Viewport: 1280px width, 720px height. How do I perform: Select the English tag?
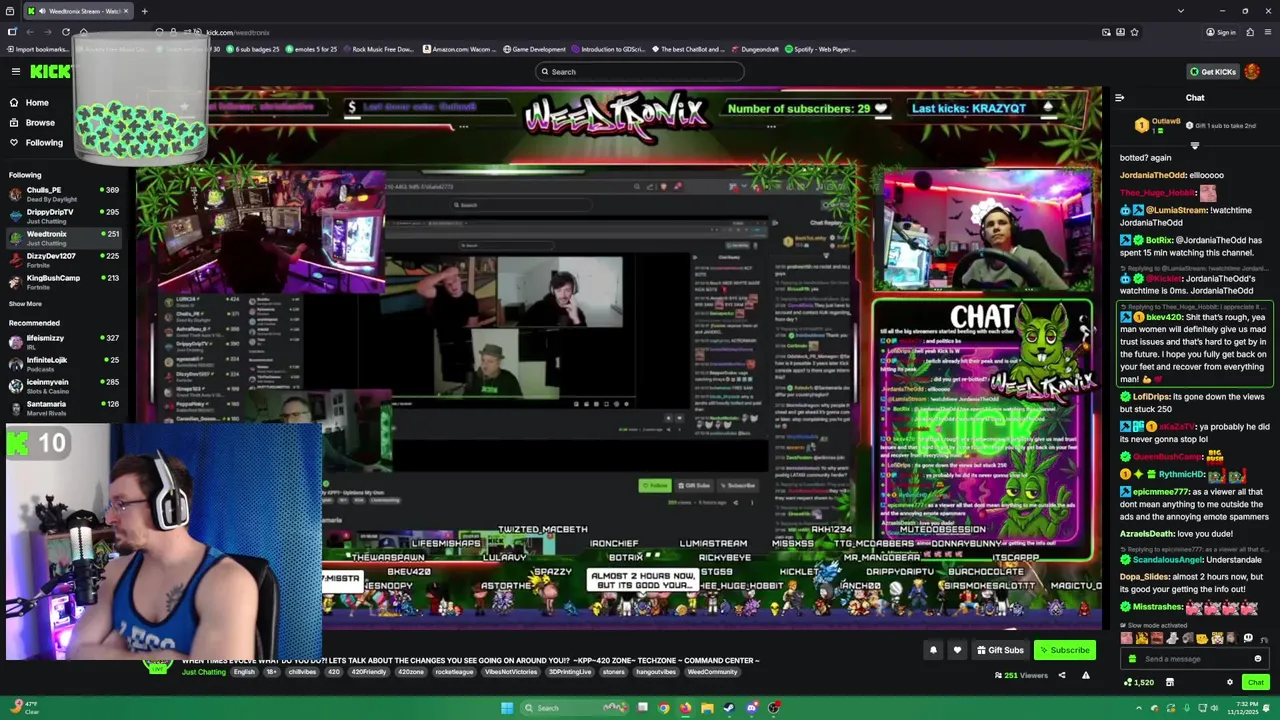click(244, 672)
